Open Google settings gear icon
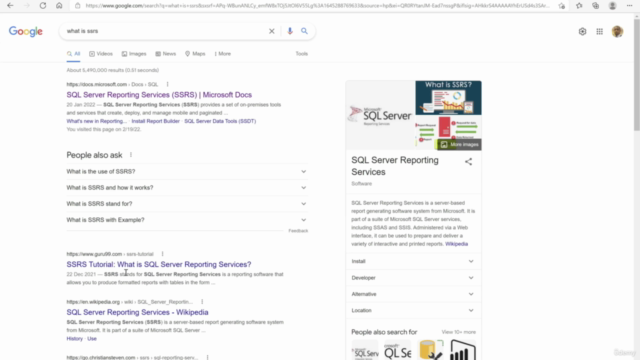 pos(582,31)
